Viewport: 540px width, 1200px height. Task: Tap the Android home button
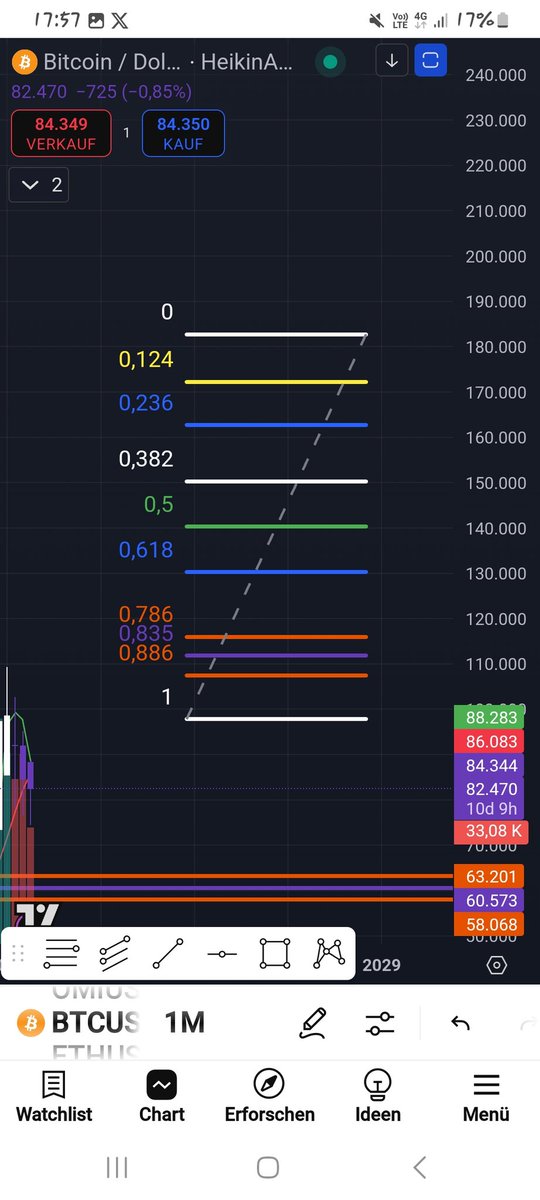[x=267, y=1166]
